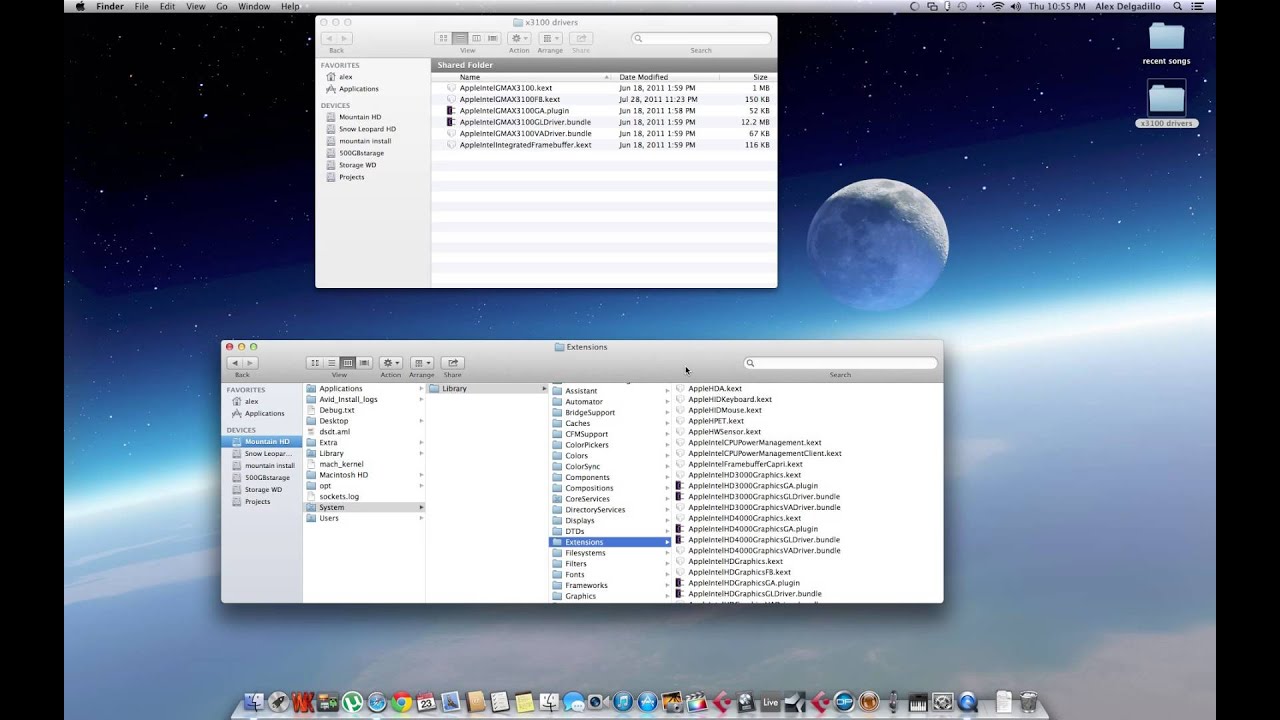
Task: Open Google Chrome from the Dock
Action: click(x=401, y=702)
